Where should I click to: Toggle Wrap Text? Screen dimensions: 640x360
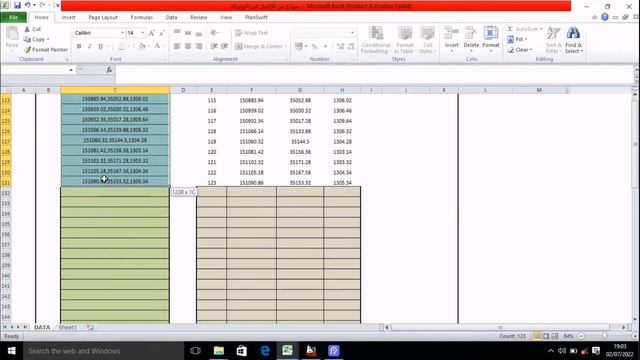point(251,33)
